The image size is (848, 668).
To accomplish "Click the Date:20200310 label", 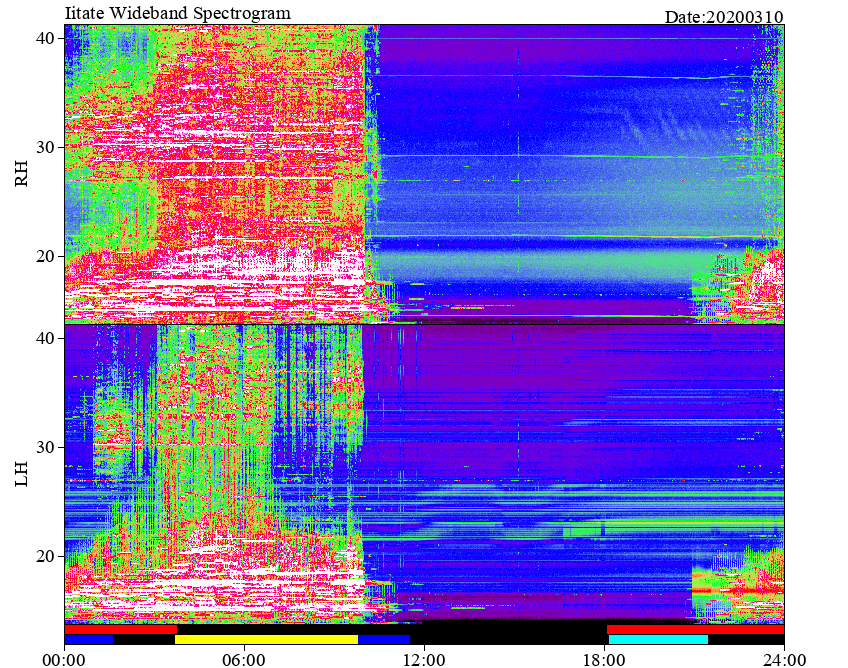I will (x=724, y=17).
